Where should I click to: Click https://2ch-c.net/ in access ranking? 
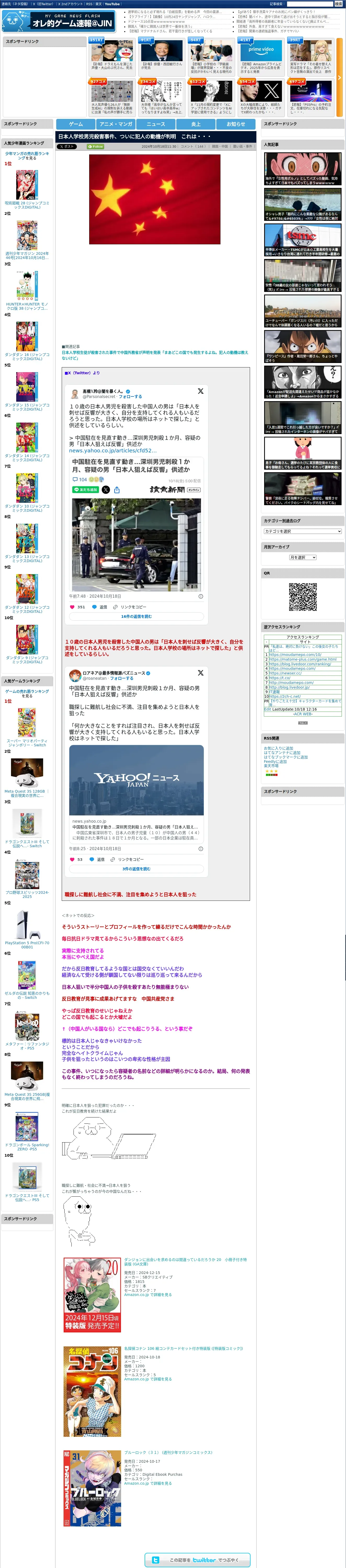[x=285, y=696]
